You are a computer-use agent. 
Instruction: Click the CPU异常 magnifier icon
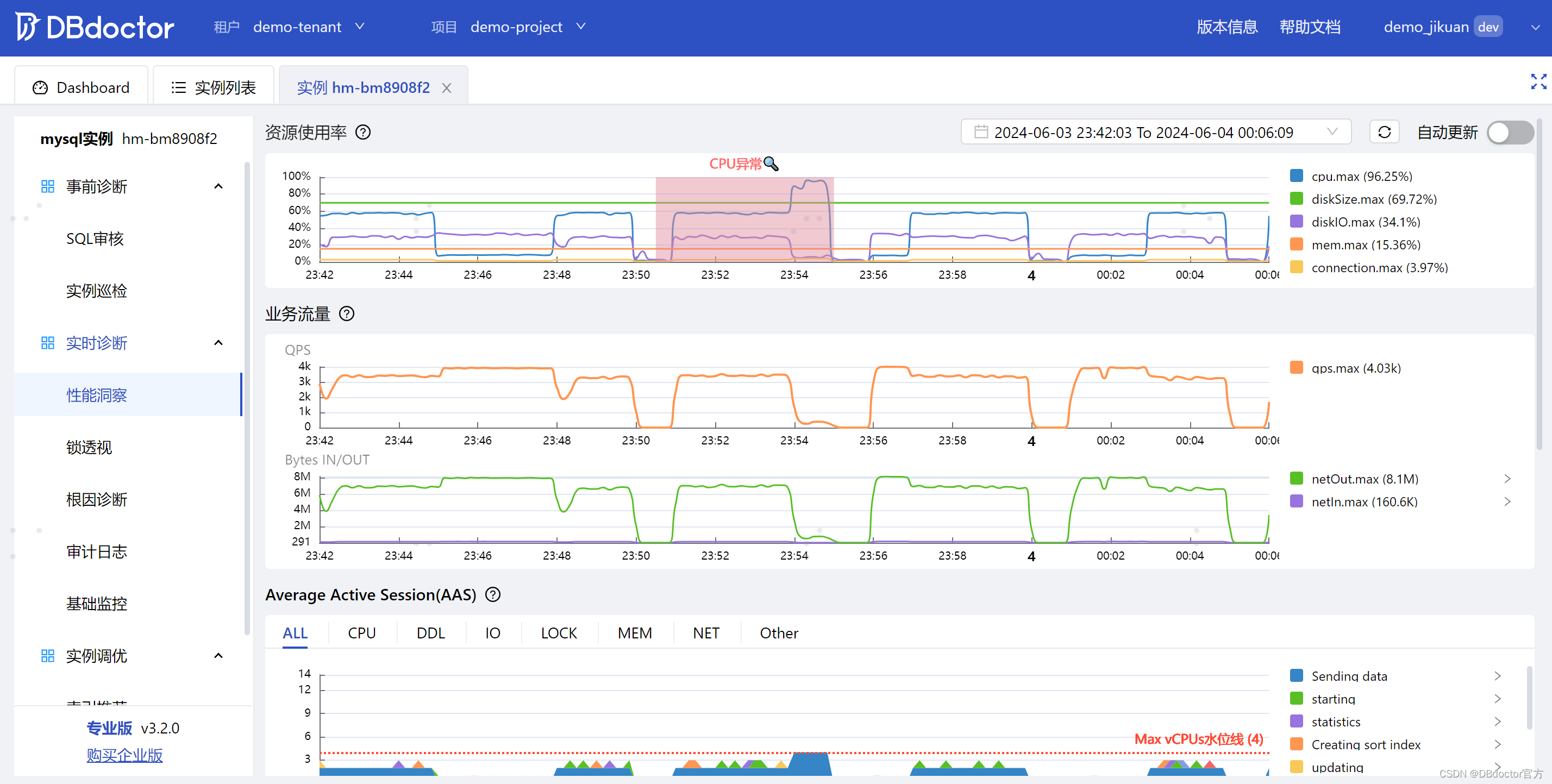(x=771, y=164)
